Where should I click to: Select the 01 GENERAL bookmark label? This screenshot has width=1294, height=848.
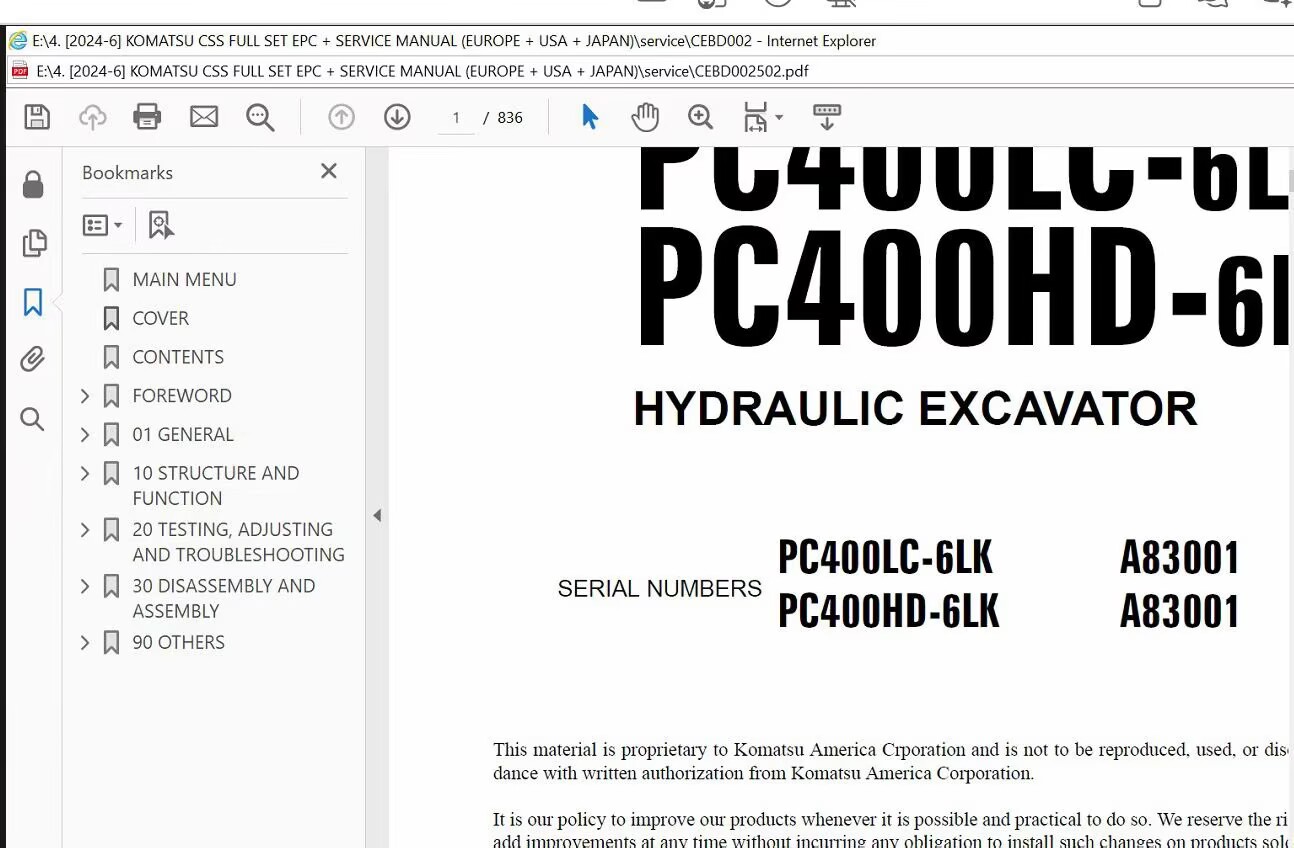click(x=183, y=435)
